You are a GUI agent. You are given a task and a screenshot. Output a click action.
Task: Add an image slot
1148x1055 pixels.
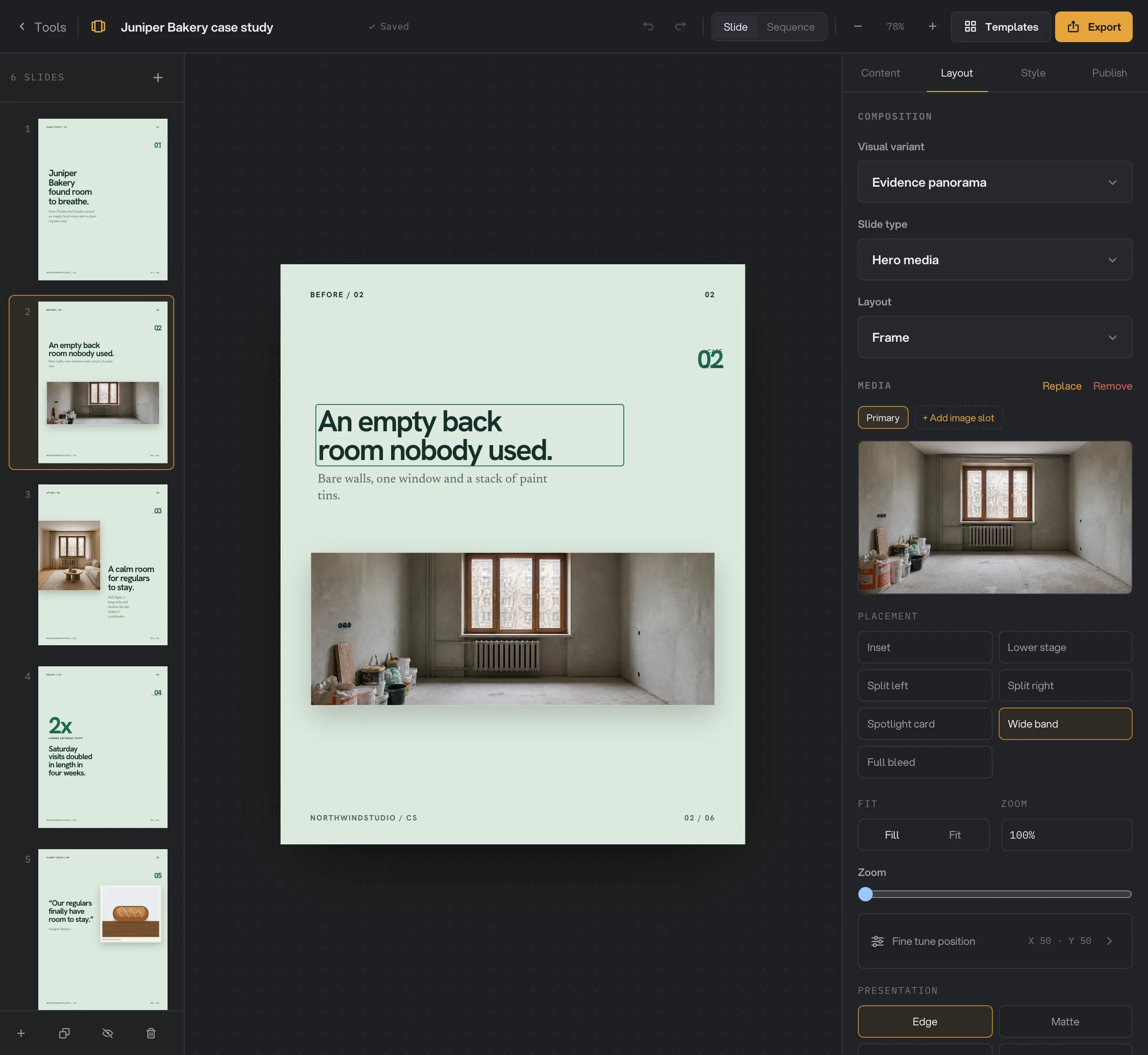click(x=958, y=418)
